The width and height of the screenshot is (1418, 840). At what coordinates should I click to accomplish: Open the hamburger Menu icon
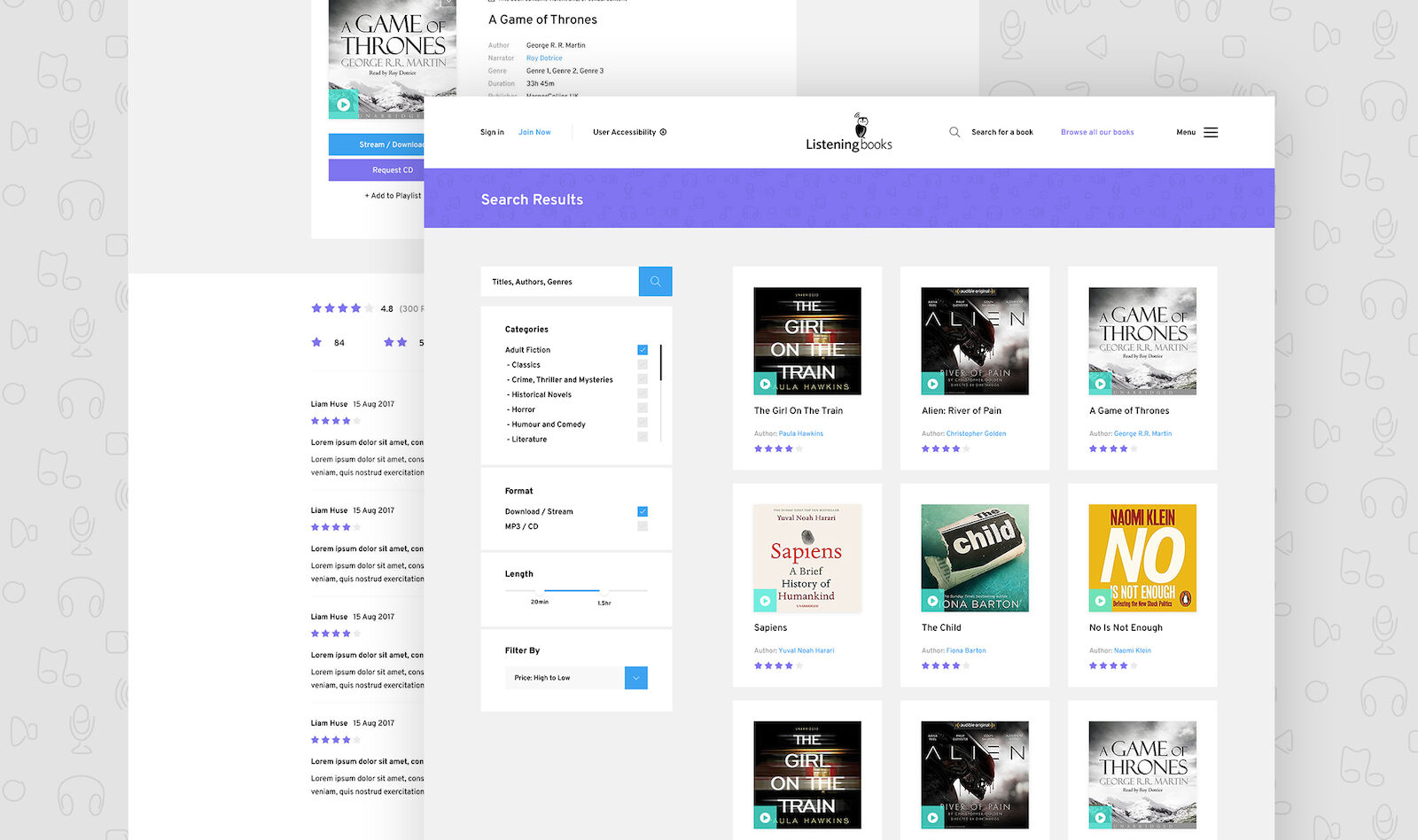tap(1211, 132)
